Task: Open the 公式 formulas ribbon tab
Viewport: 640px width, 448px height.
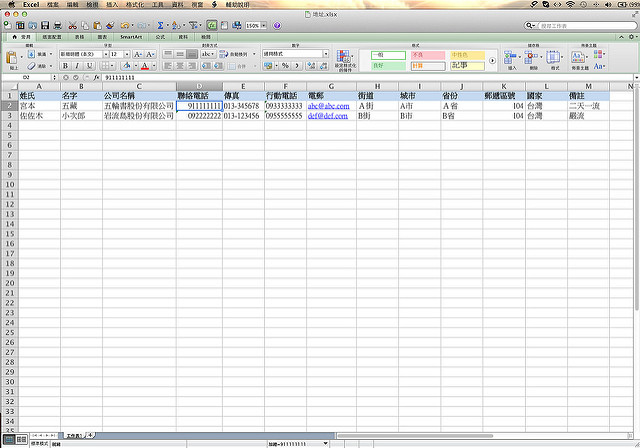Action: (160, 37)
